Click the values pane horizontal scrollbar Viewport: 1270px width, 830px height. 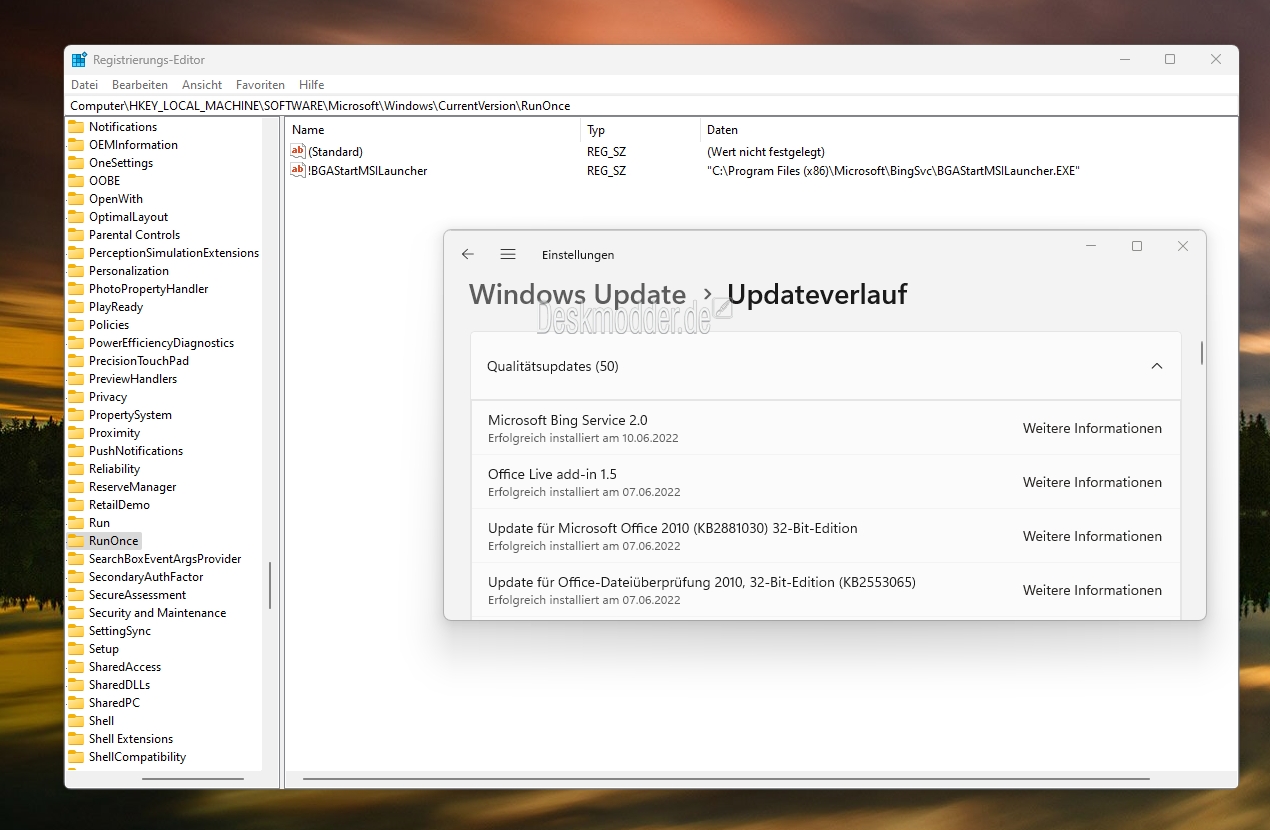point(727,779)
